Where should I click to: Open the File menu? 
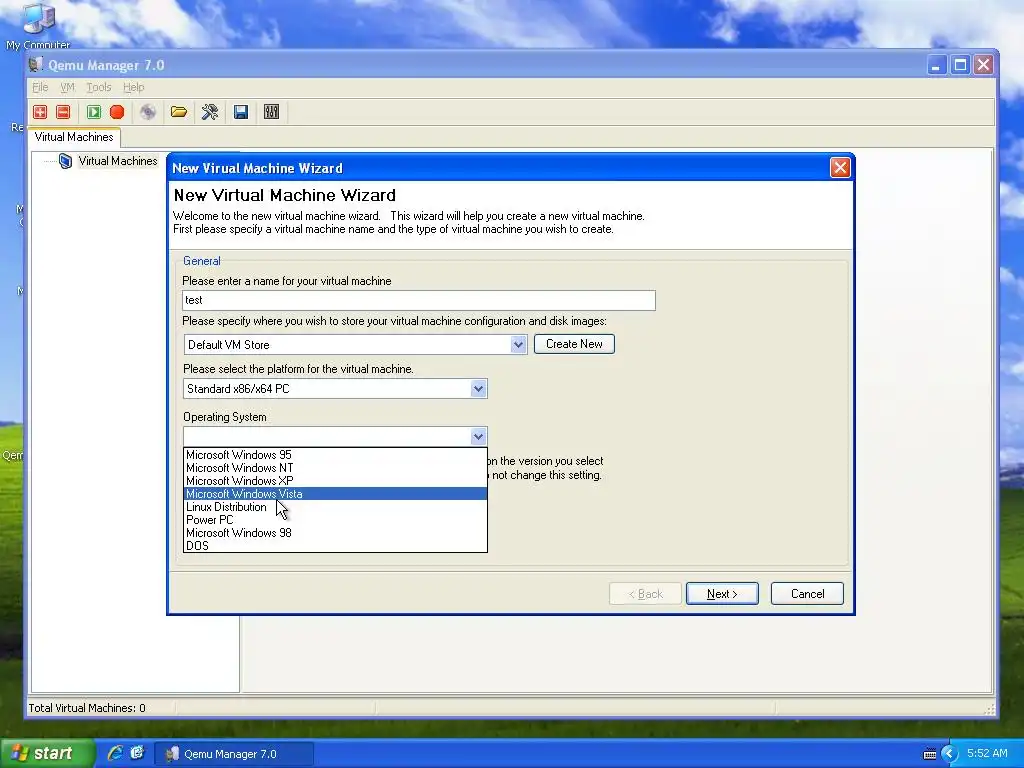40,87
